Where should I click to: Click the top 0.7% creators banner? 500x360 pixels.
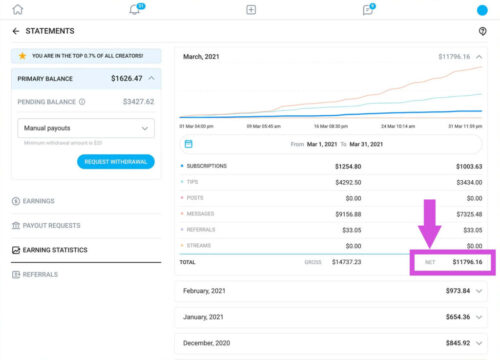pos(86,56)
